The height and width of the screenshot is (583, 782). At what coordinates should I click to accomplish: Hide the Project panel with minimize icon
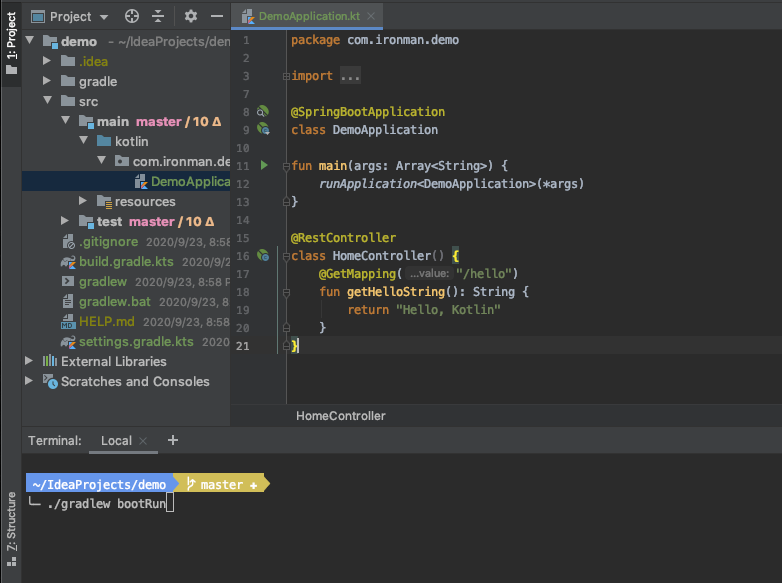tap(216, 17)
